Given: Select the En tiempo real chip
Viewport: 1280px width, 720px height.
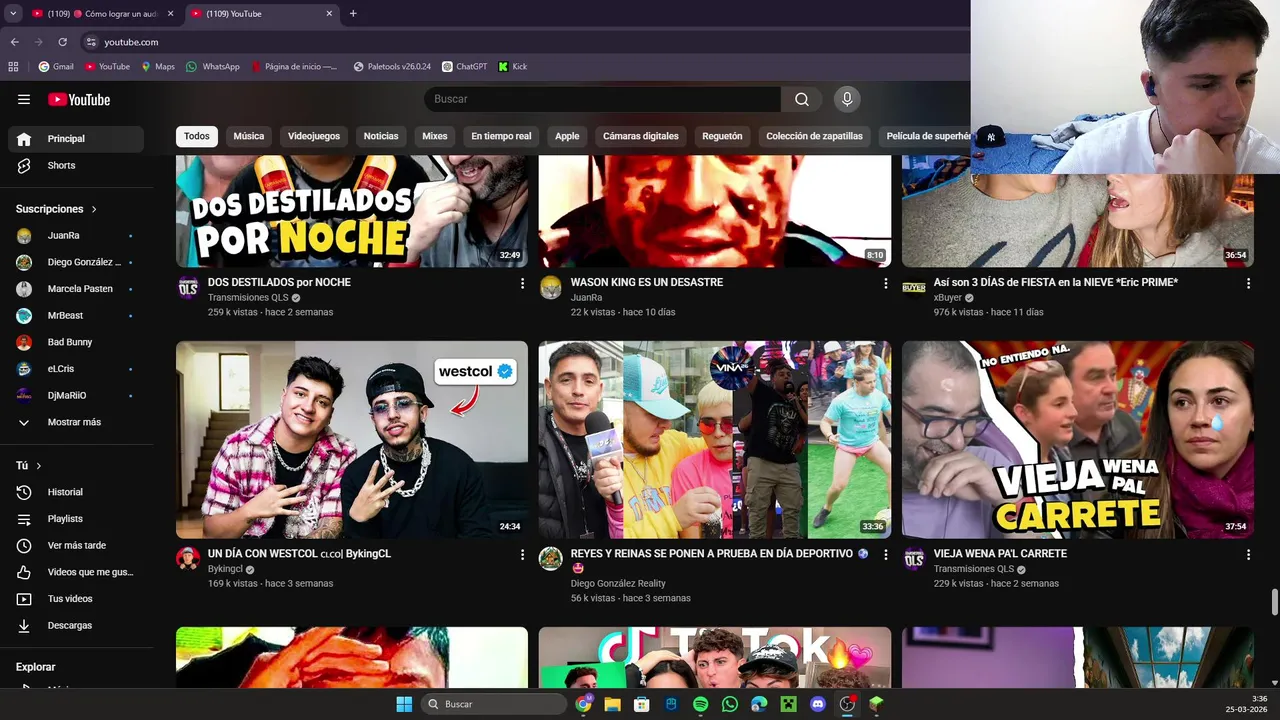Looking at the screenshot, I should [501, 136].
